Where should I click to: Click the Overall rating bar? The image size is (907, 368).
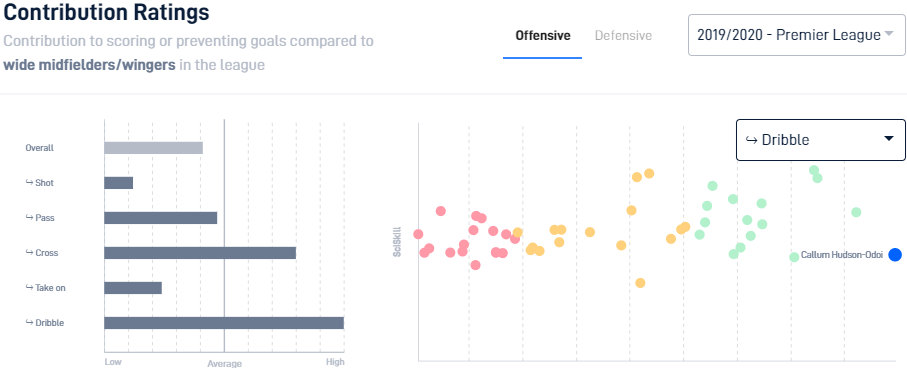(x=153, y=148)
